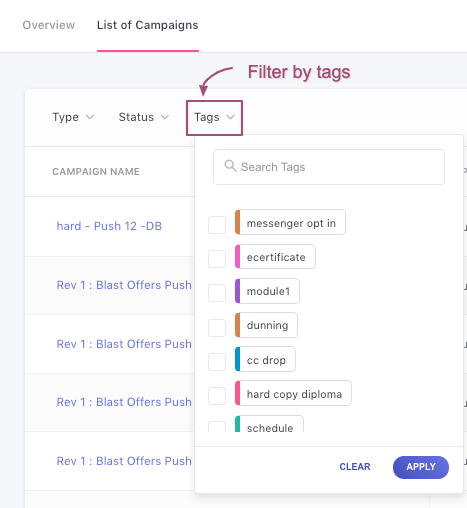
Task: Open the Status filter dropdown
Action: (144, 117)
